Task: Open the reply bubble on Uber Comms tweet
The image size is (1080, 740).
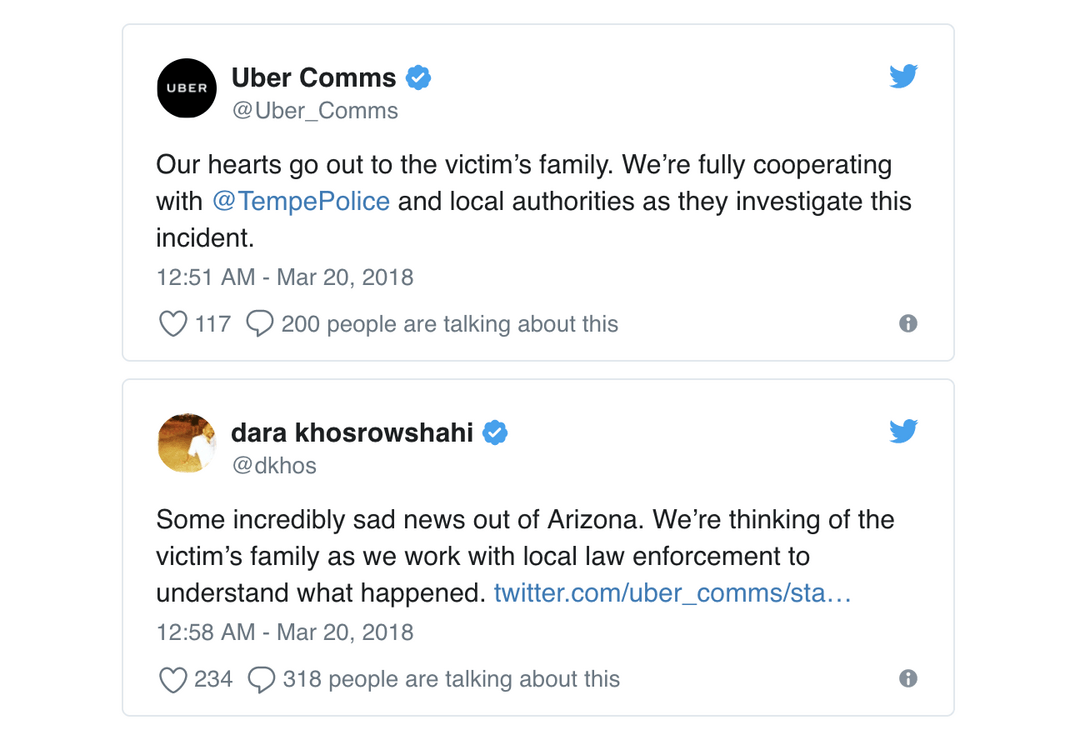Action: pyautogui.click(x=260, y=323)
